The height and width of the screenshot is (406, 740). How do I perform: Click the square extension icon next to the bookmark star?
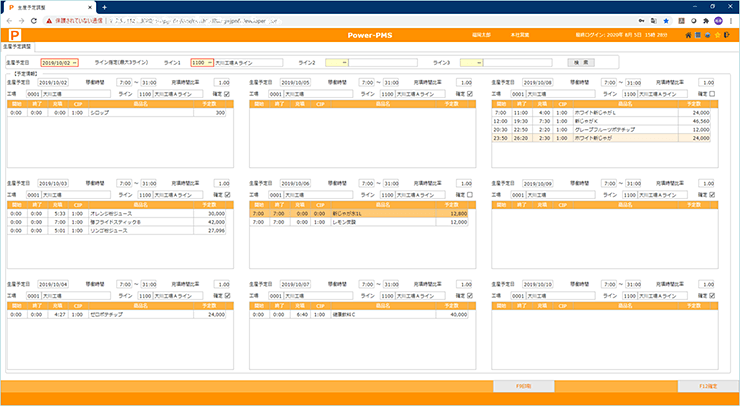tap(681, 21)
